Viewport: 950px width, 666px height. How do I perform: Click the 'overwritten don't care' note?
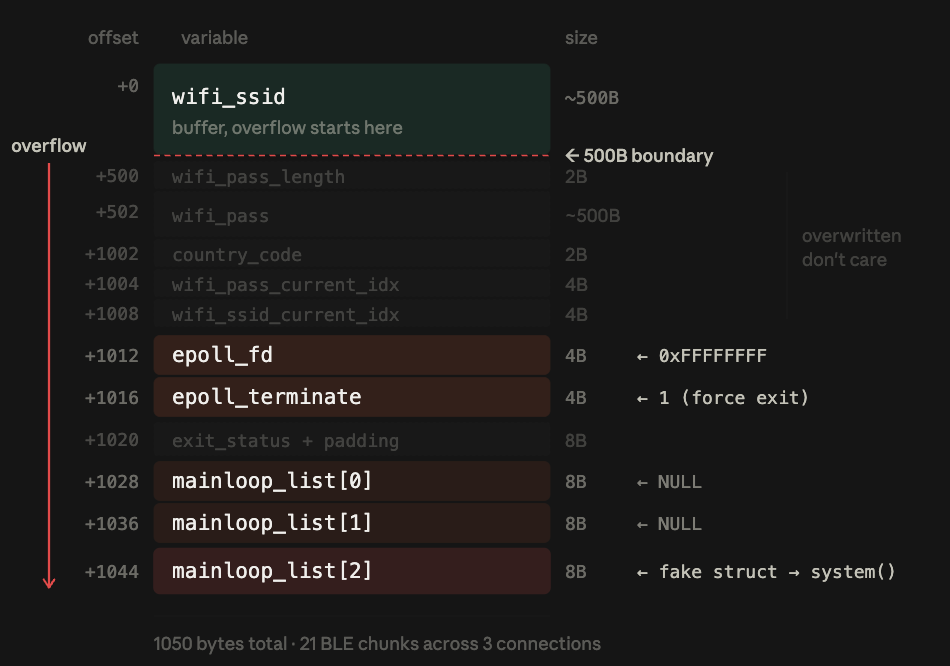click(851, 248)
